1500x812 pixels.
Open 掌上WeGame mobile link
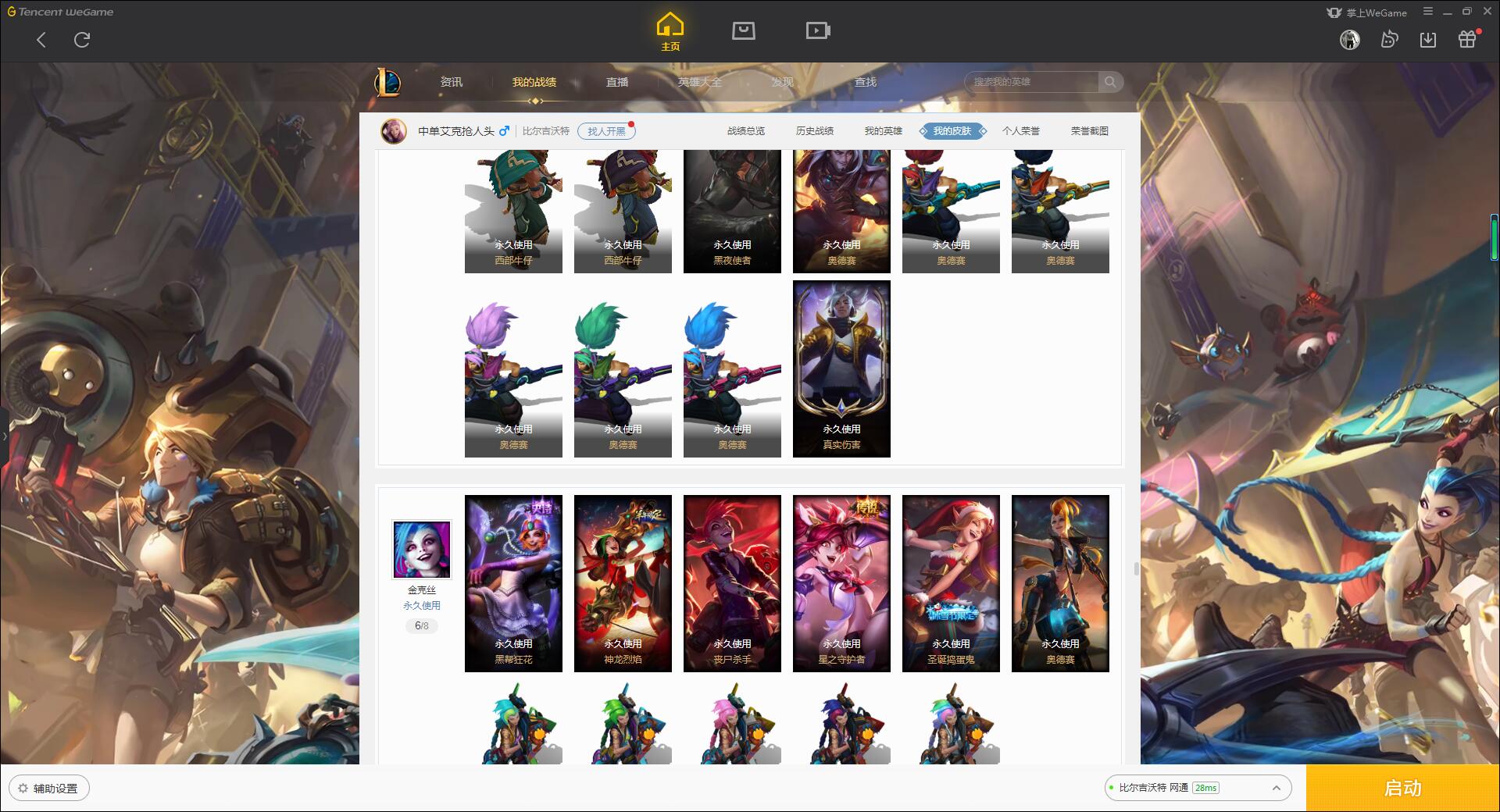pos(1366,12)
